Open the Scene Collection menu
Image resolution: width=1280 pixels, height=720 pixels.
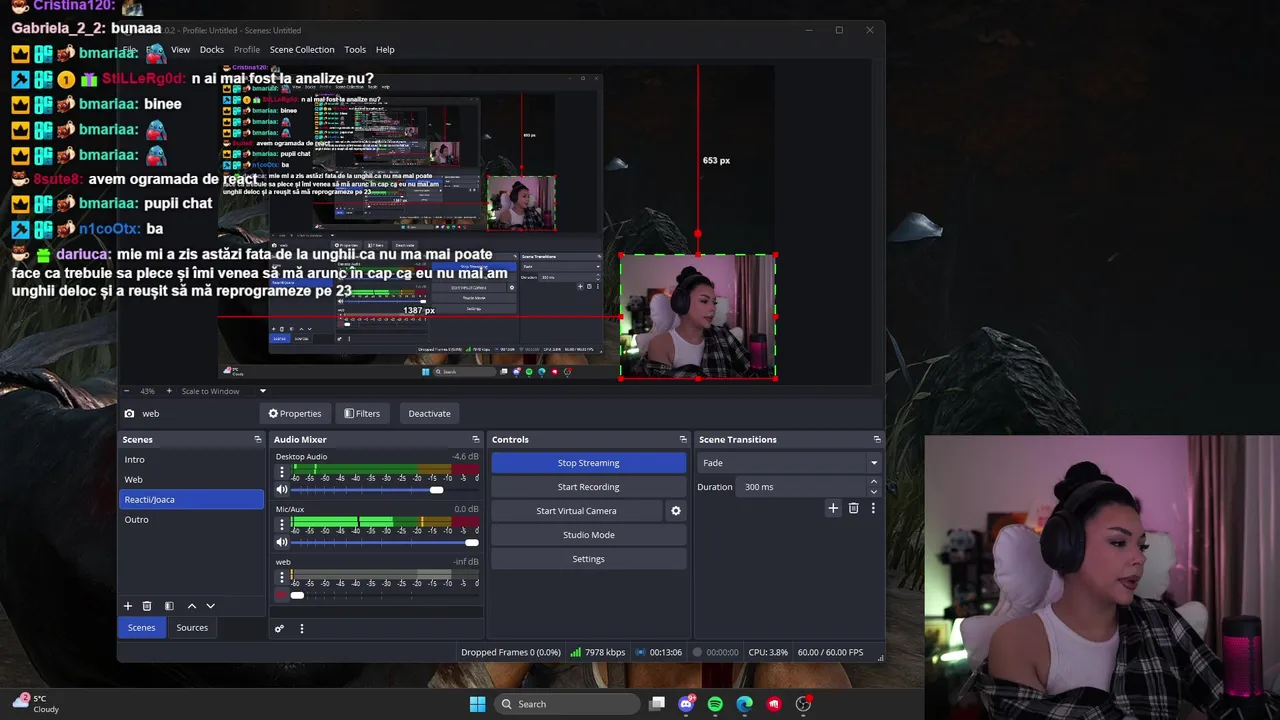pos(302,49)
